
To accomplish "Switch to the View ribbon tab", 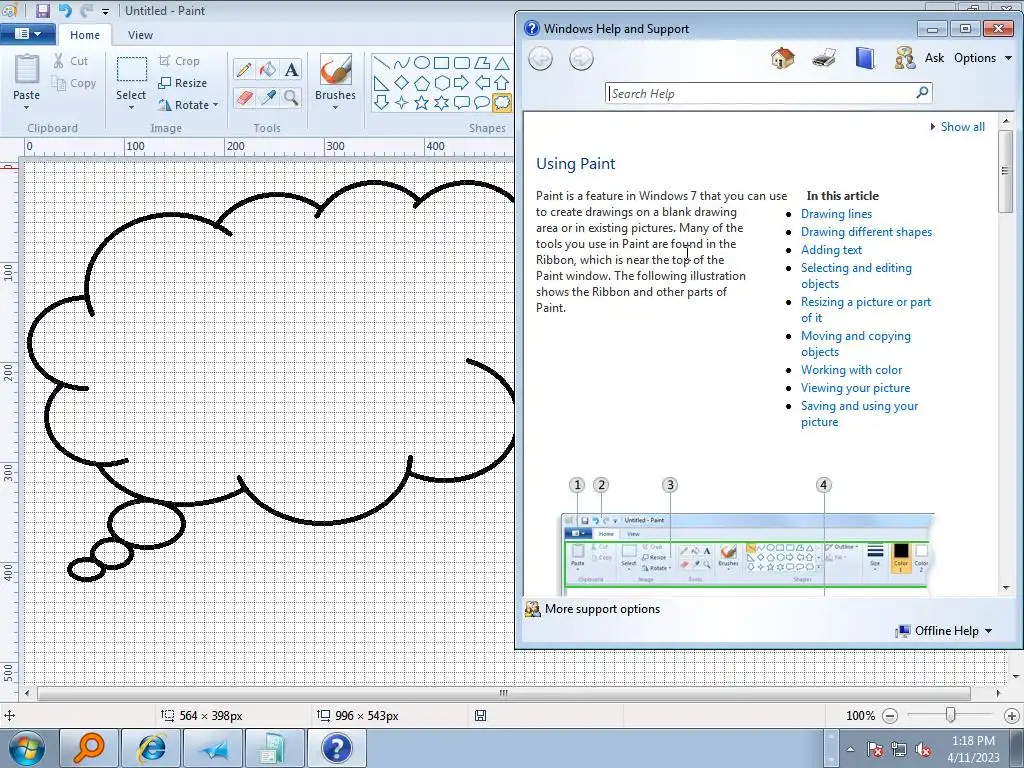I will pos(140,35).
